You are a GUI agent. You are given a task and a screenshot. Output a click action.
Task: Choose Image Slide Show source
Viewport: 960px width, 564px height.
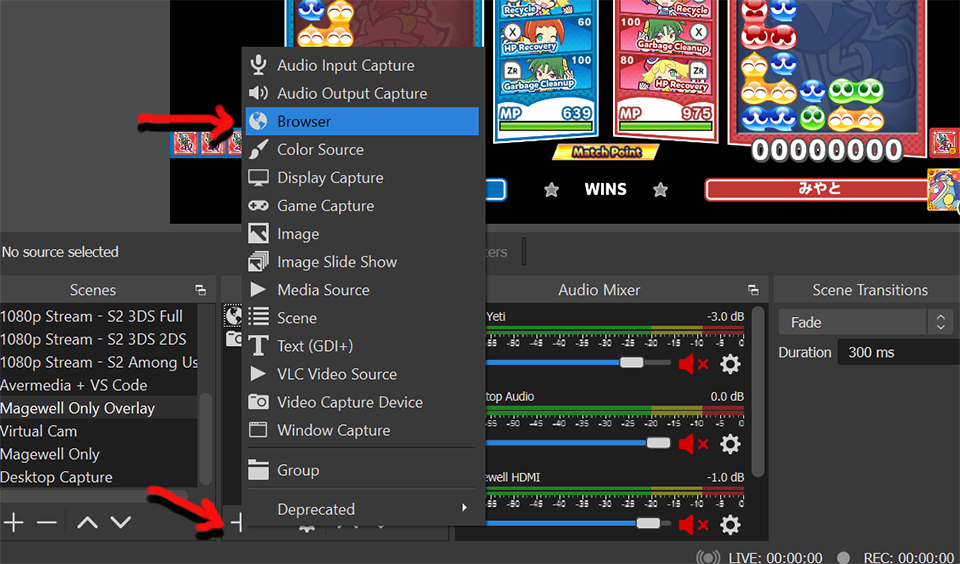click(361, 262)
